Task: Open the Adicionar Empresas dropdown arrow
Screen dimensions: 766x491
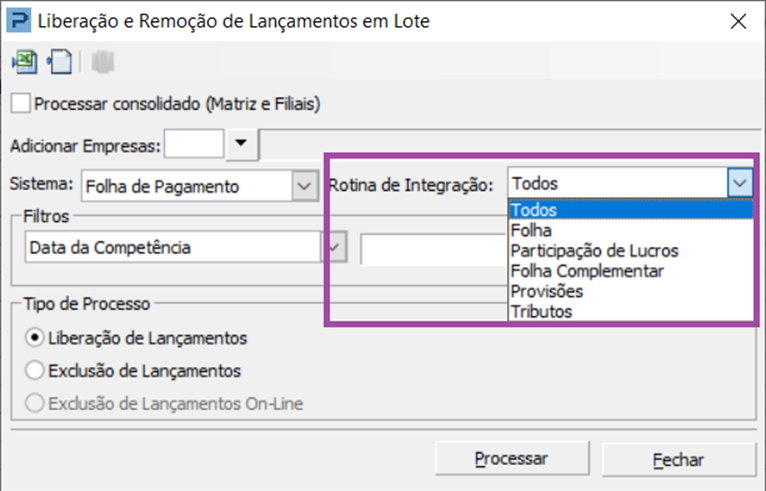Action: [x=241, y=144]
